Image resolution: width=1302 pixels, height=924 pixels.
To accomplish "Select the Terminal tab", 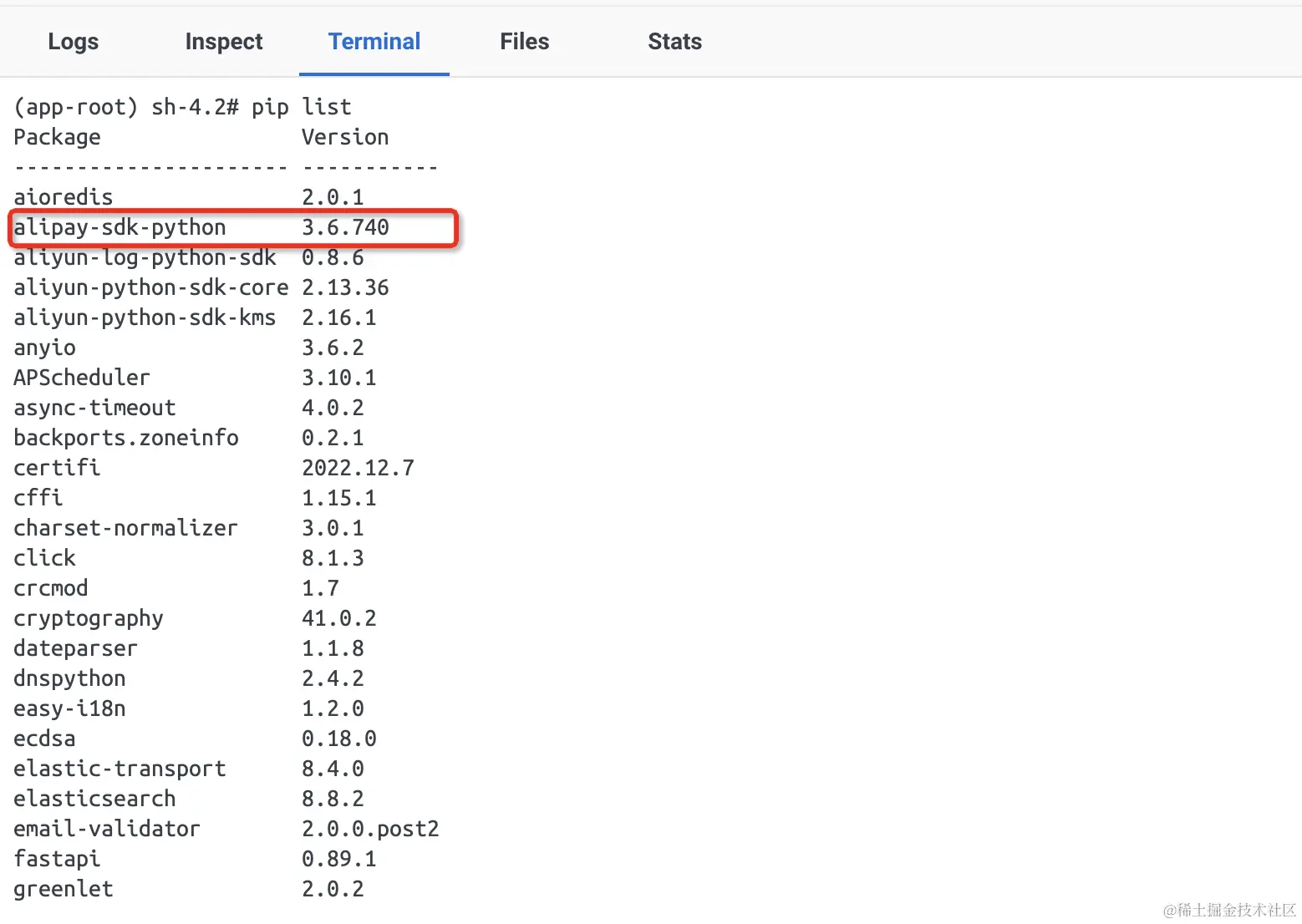I will point(374,42).
